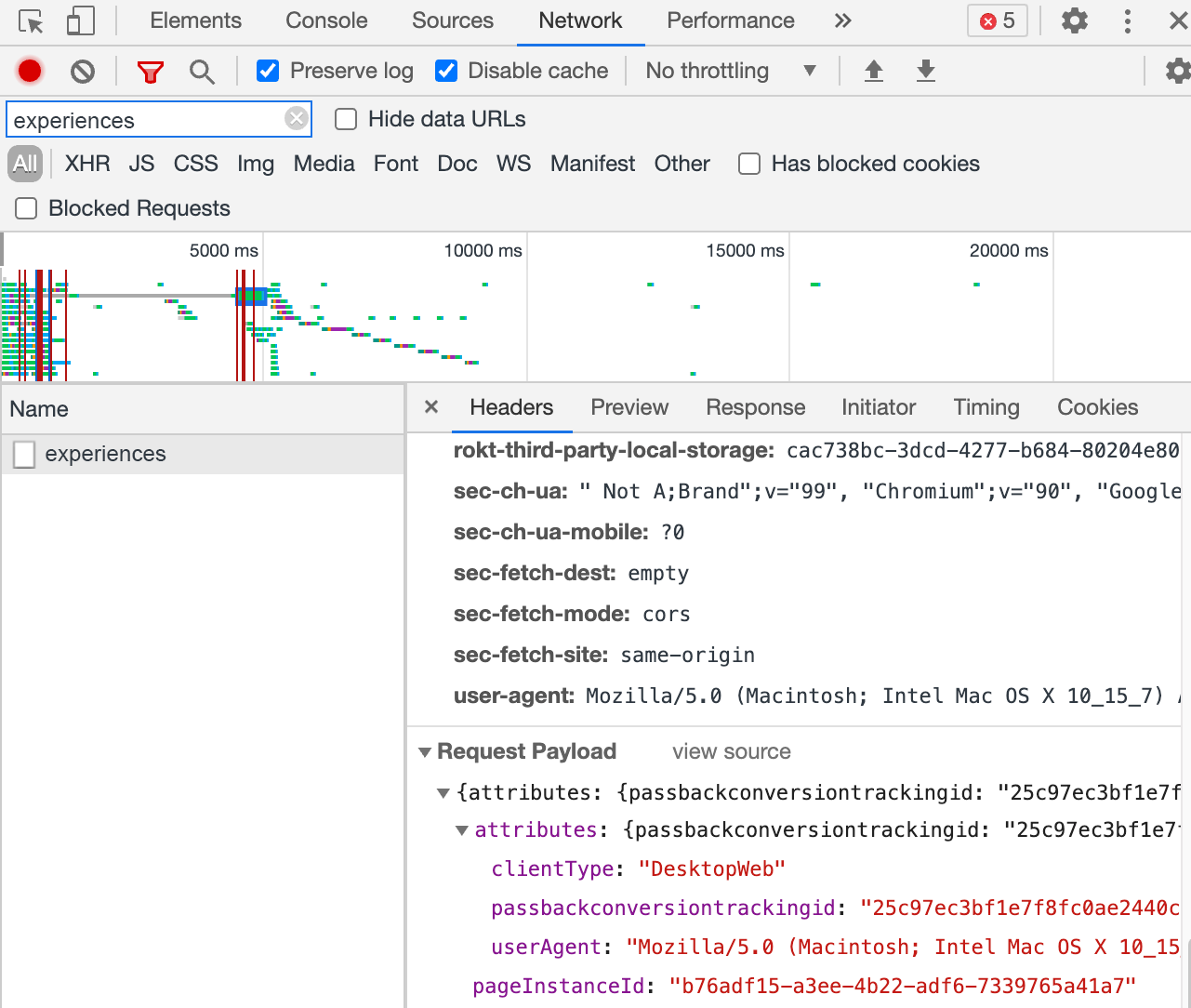The width and height of the screenshot is (1191, 1008).
Task: Open the three-dot DevTools menu
Action: tap(1128, 20)
